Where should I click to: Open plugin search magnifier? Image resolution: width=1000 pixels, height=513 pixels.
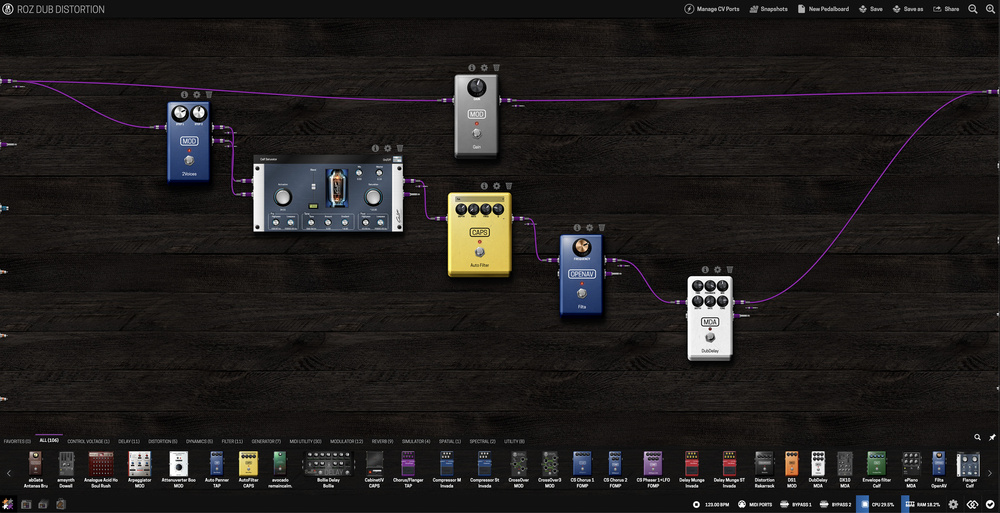[x=977, y=437]
